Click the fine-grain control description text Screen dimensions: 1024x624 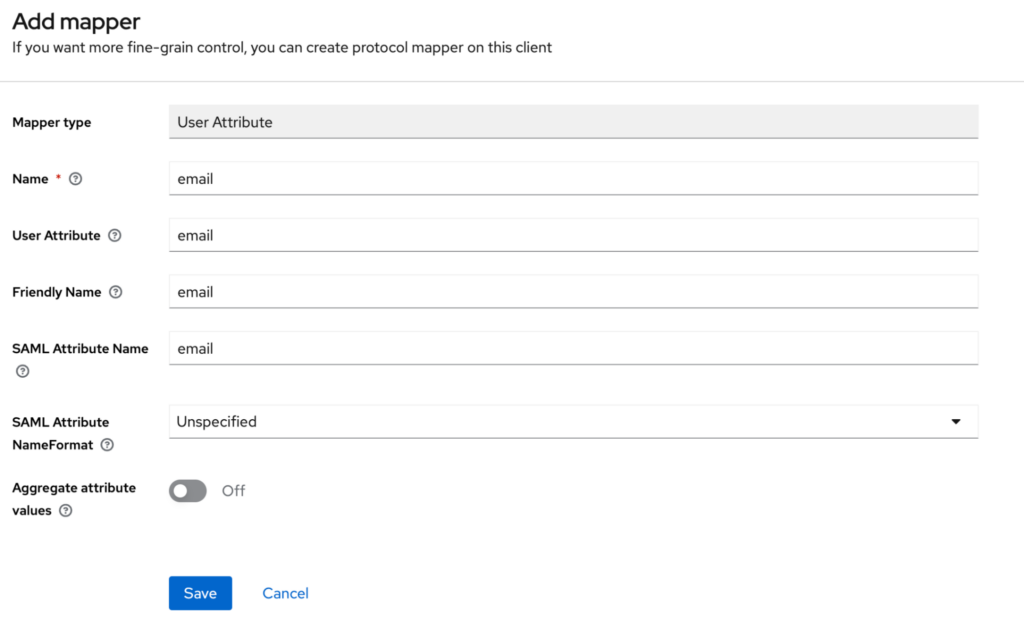click(282, 48)
